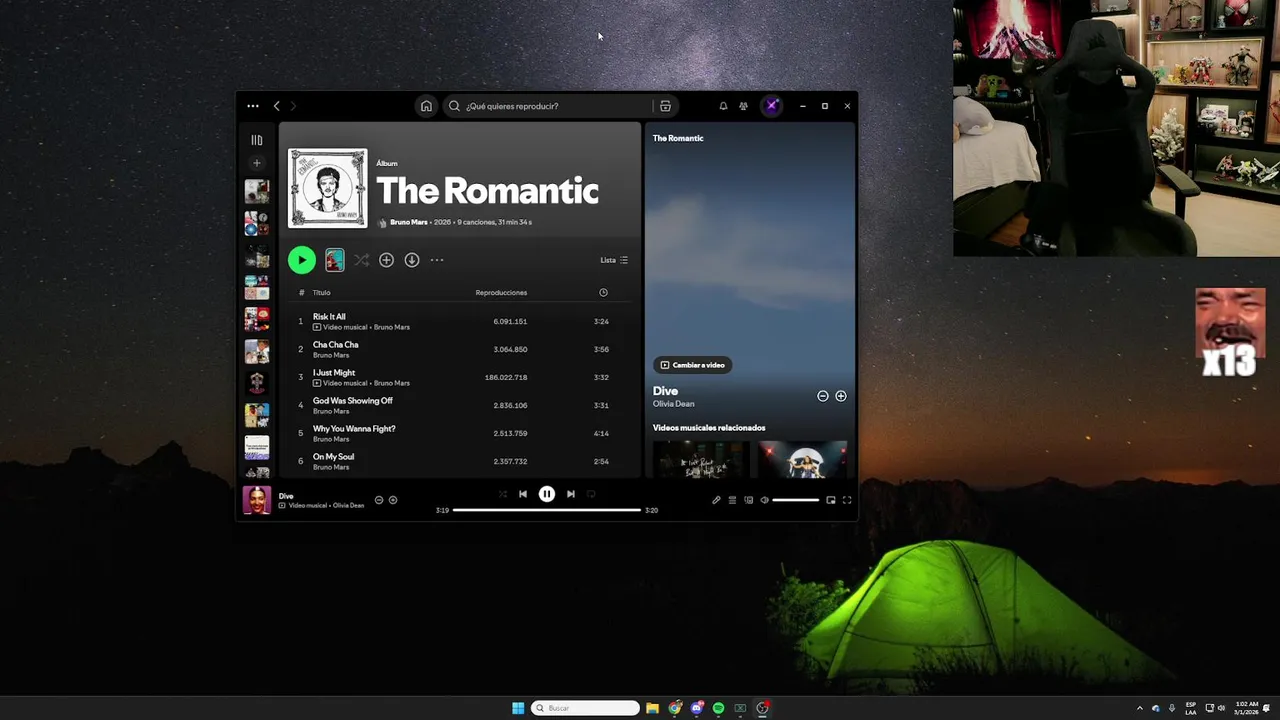Open the Windows Start button
1280x720 pixels.
point(518,708)
